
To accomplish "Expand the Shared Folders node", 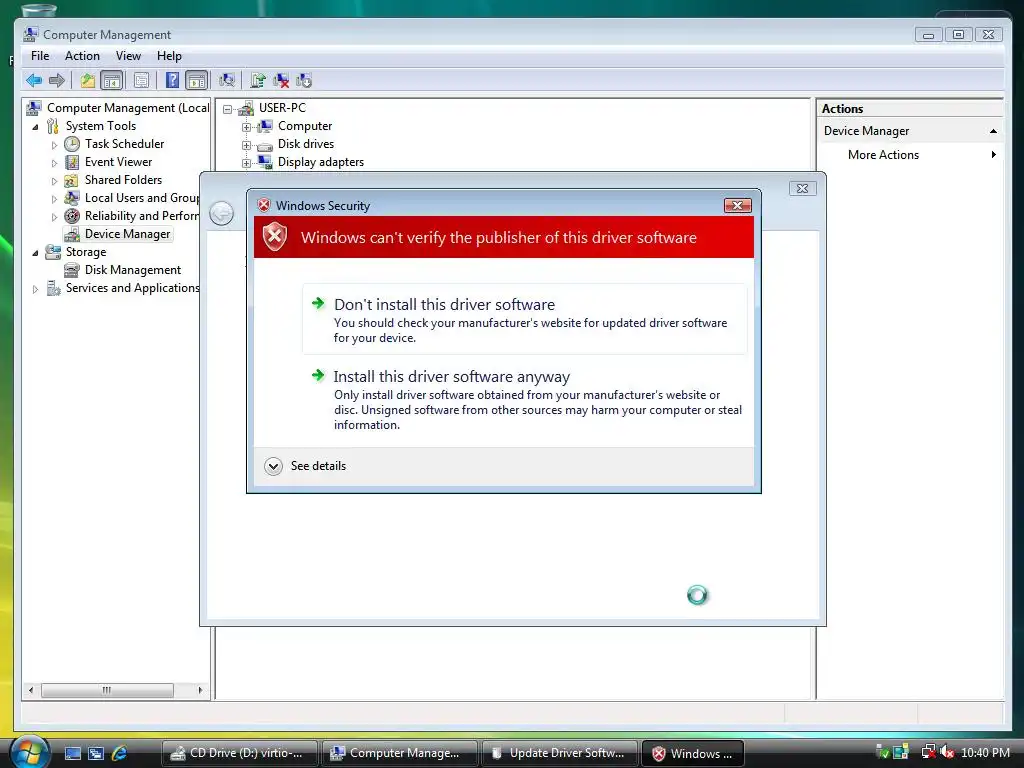I will click(x=54, y=181).
